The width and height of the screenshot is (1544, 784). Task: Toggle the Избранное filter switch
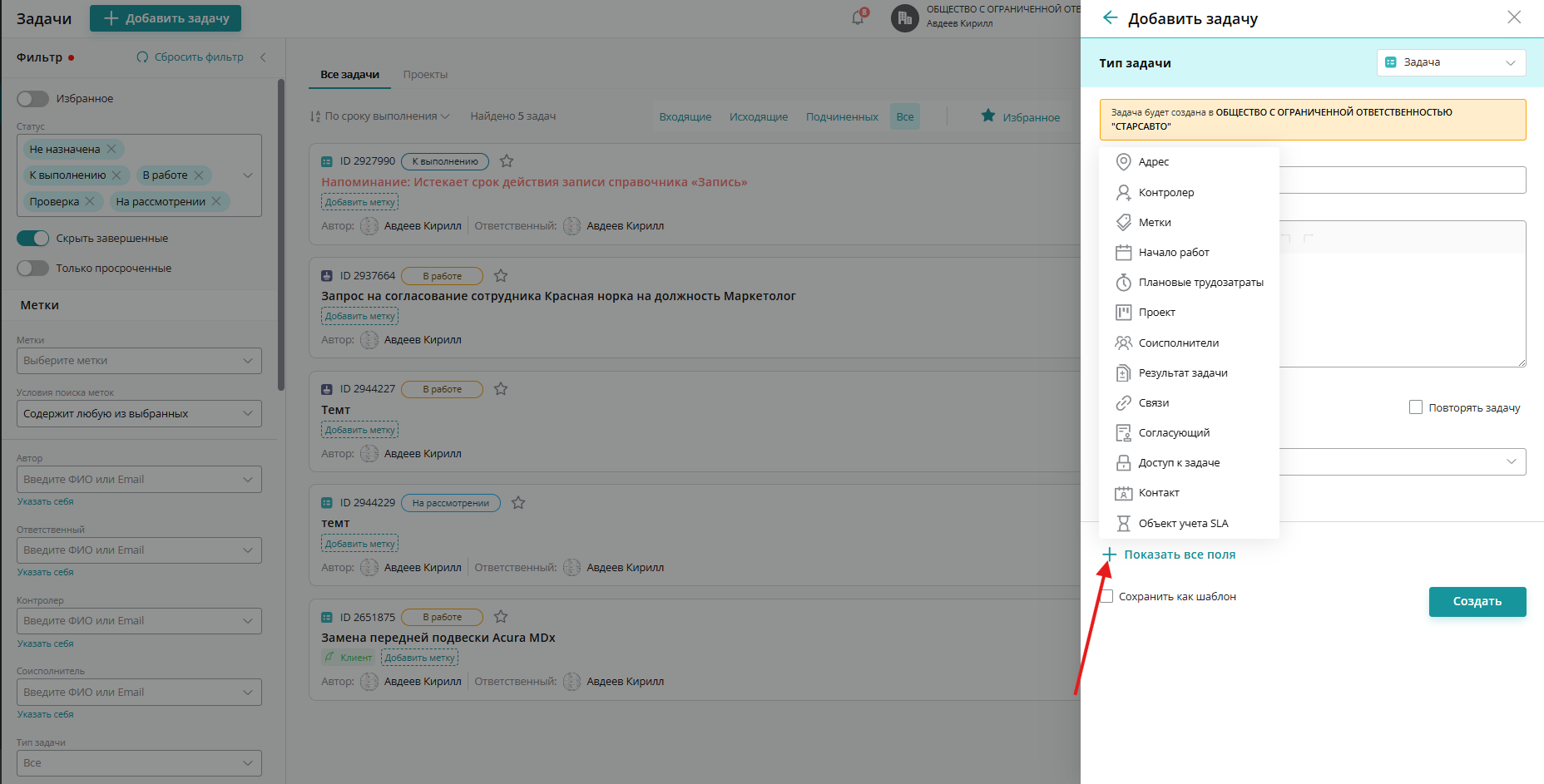pyautogui.click(x=32, y=99)
